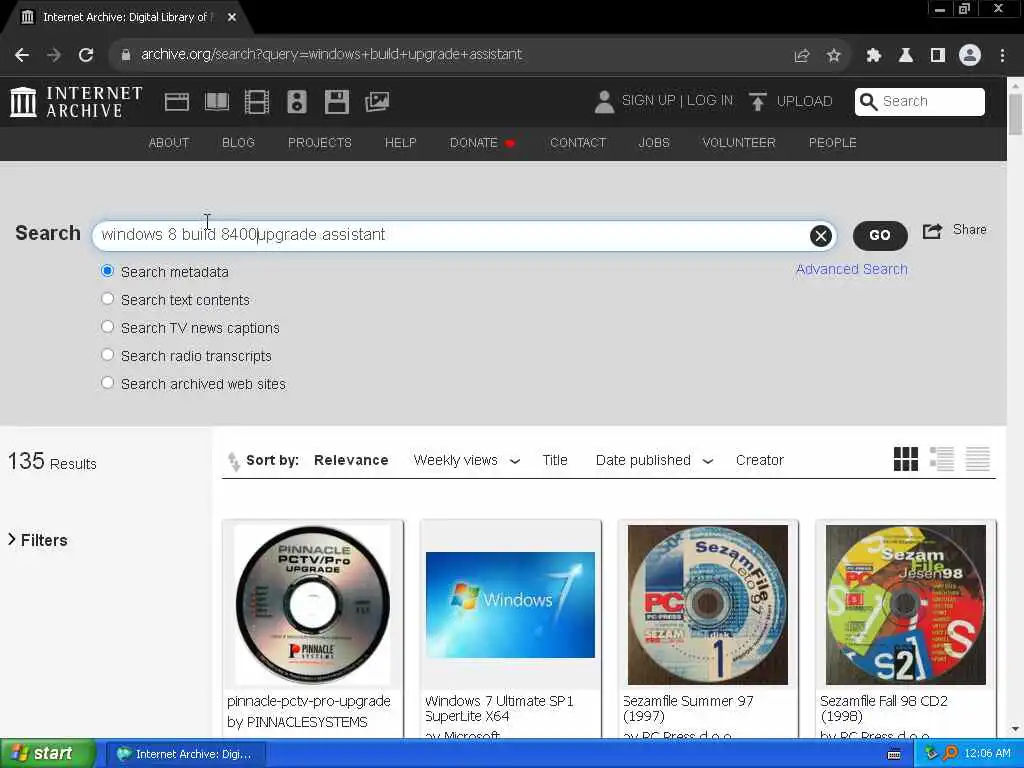Image resolution: width=1024 pixels, height=768 pixels.
Task: Select Search archived web sites option
Action: pyautogui.click(x=108, y=383)
